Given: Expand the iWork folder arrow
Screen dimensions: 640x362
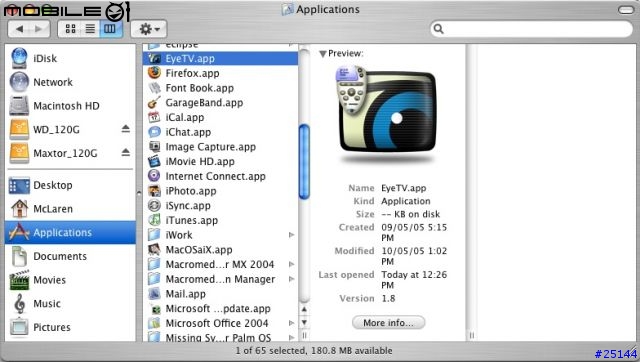Looking at the screenshot, I should coord(291,235).
